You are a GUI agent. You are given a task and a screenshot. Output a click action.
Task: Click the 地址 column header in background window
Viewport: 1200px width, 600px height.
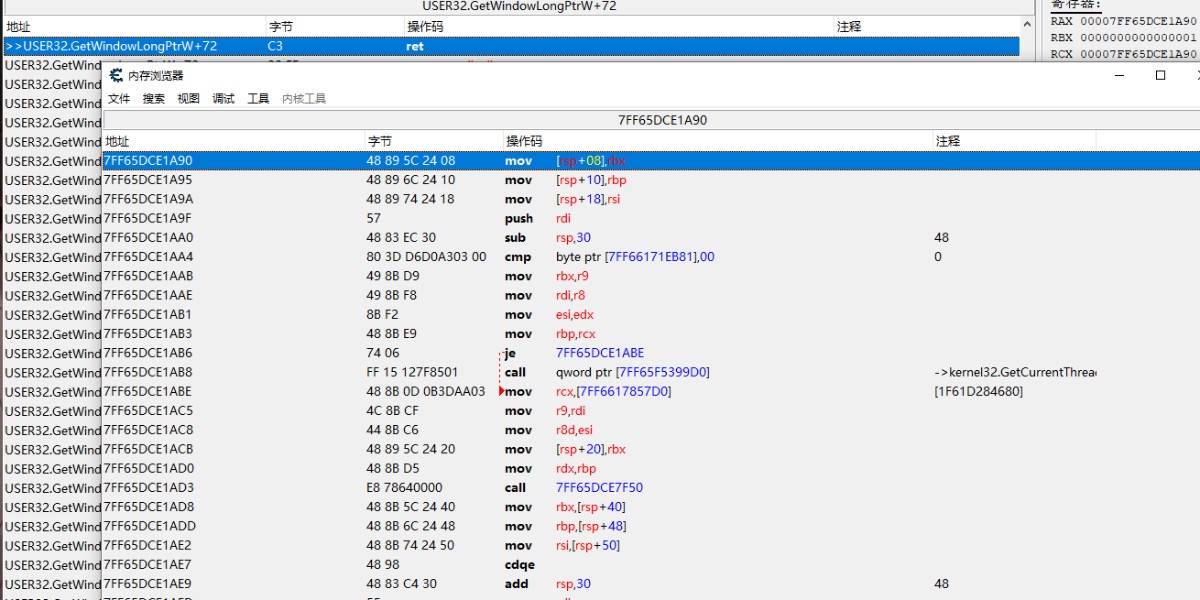(134, 27)
